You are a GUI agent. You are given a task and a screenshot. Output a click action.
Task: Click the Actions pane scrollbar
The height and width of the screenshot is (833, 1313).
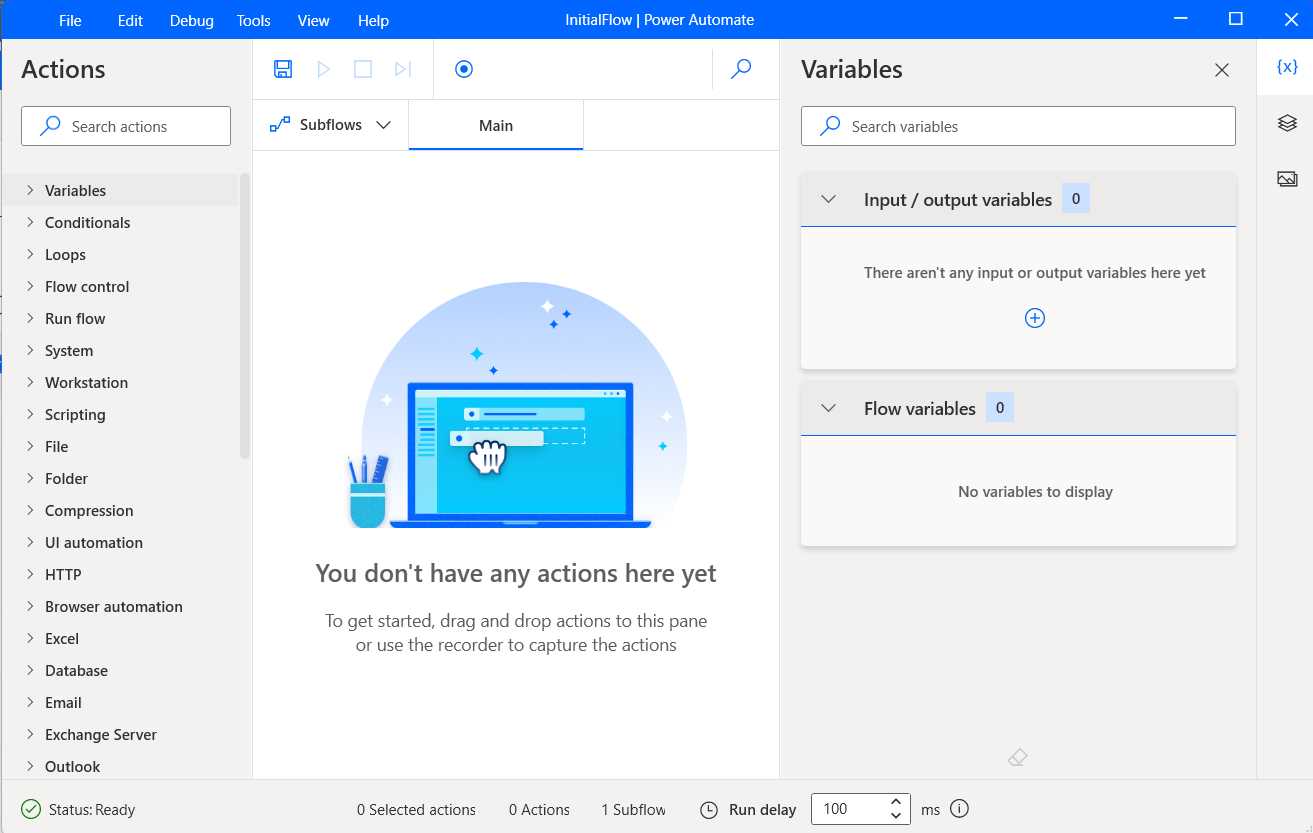[x=245, y=316]
